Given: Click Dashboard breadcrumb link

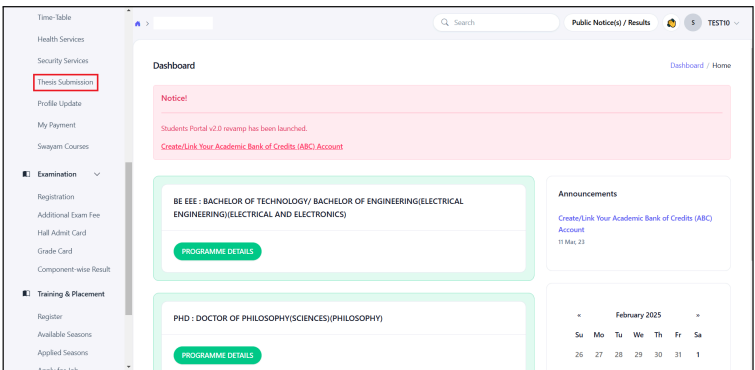Looking at the screenshot, I should click(x=687, y=66).
